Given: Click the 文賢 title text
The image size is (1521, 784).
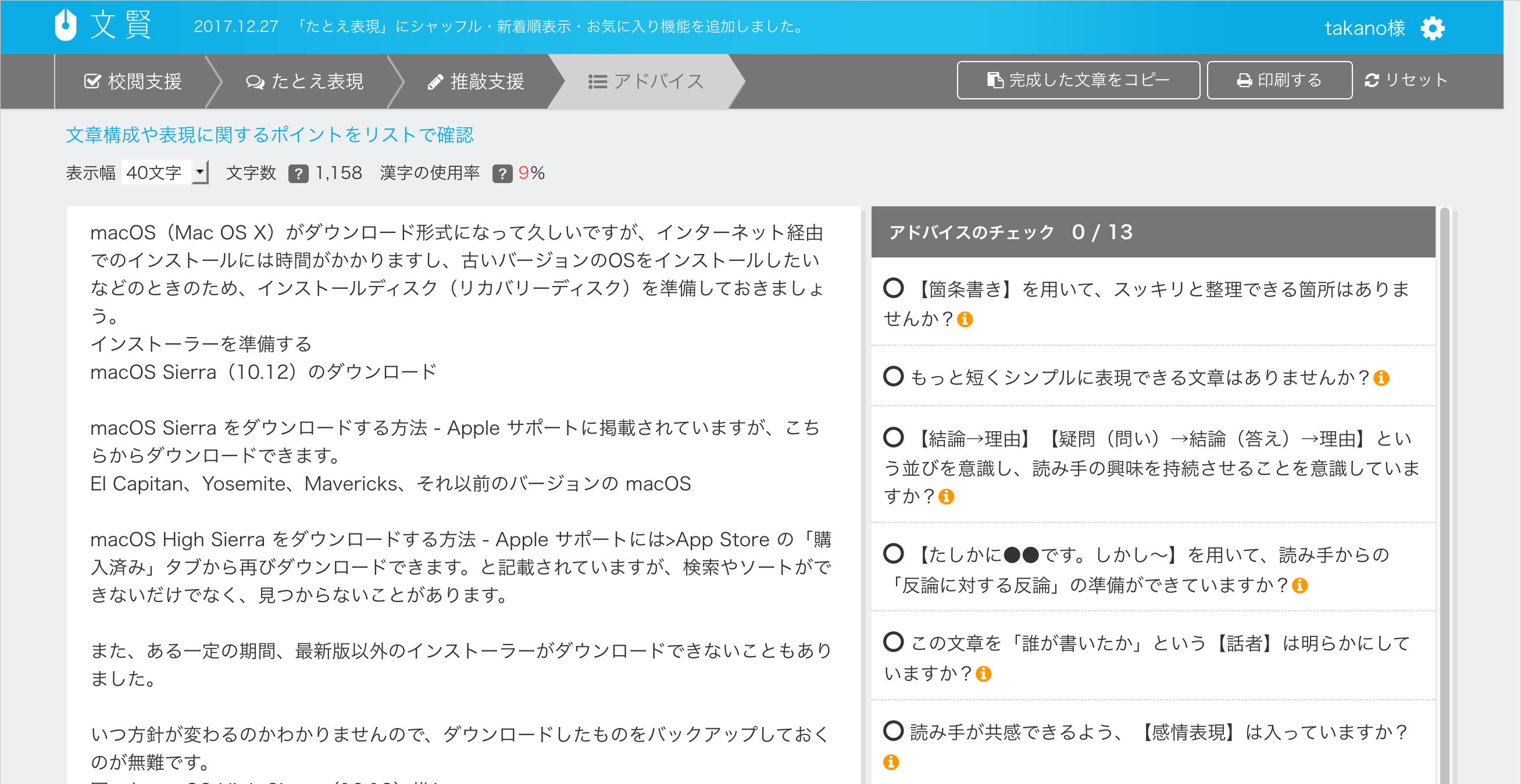Looking at the screenshot, I should (121, 26).
